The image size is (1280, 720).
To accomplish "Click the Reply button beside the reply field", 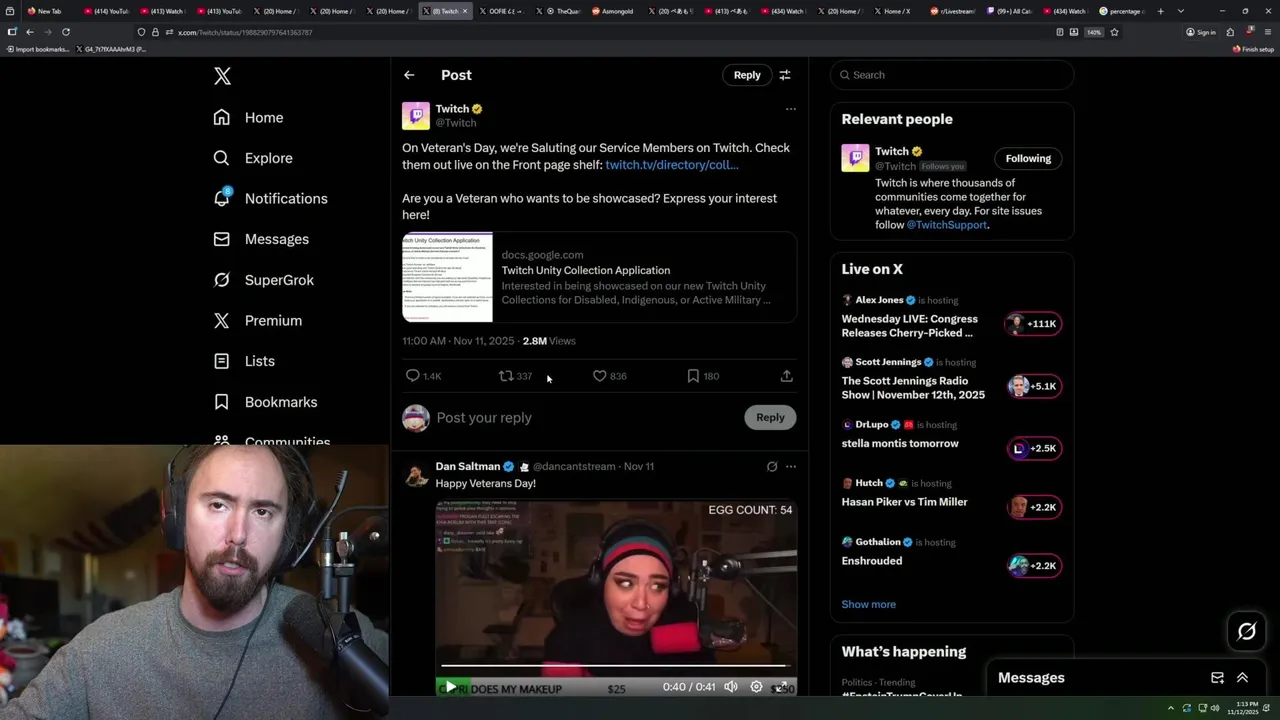I will tap(770, 418).
